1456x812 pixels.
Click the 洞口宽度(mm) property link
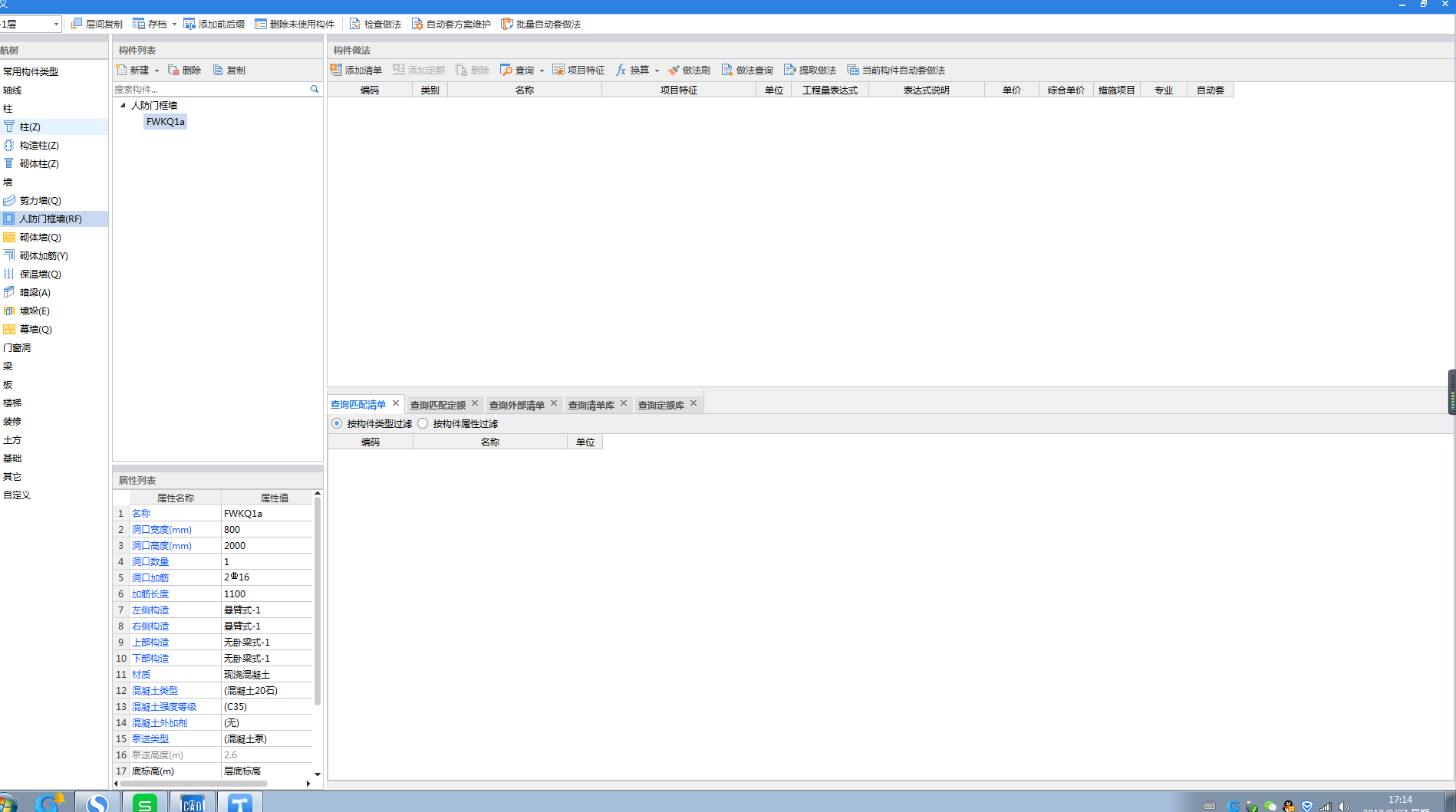pyautogui.click(x=162, y=530)
